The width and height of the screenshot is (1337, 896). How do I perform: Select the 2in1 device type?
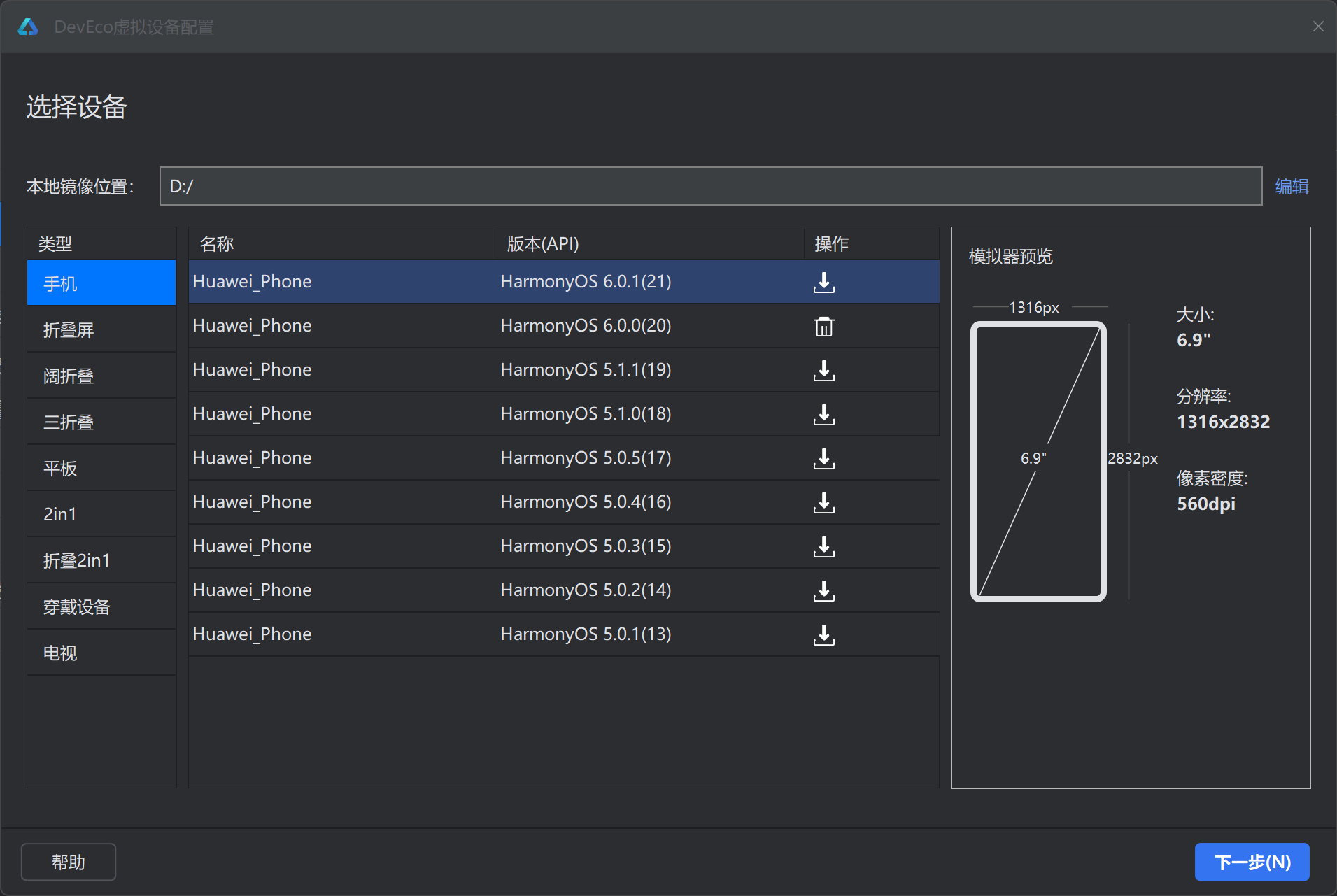coord(101,514)
